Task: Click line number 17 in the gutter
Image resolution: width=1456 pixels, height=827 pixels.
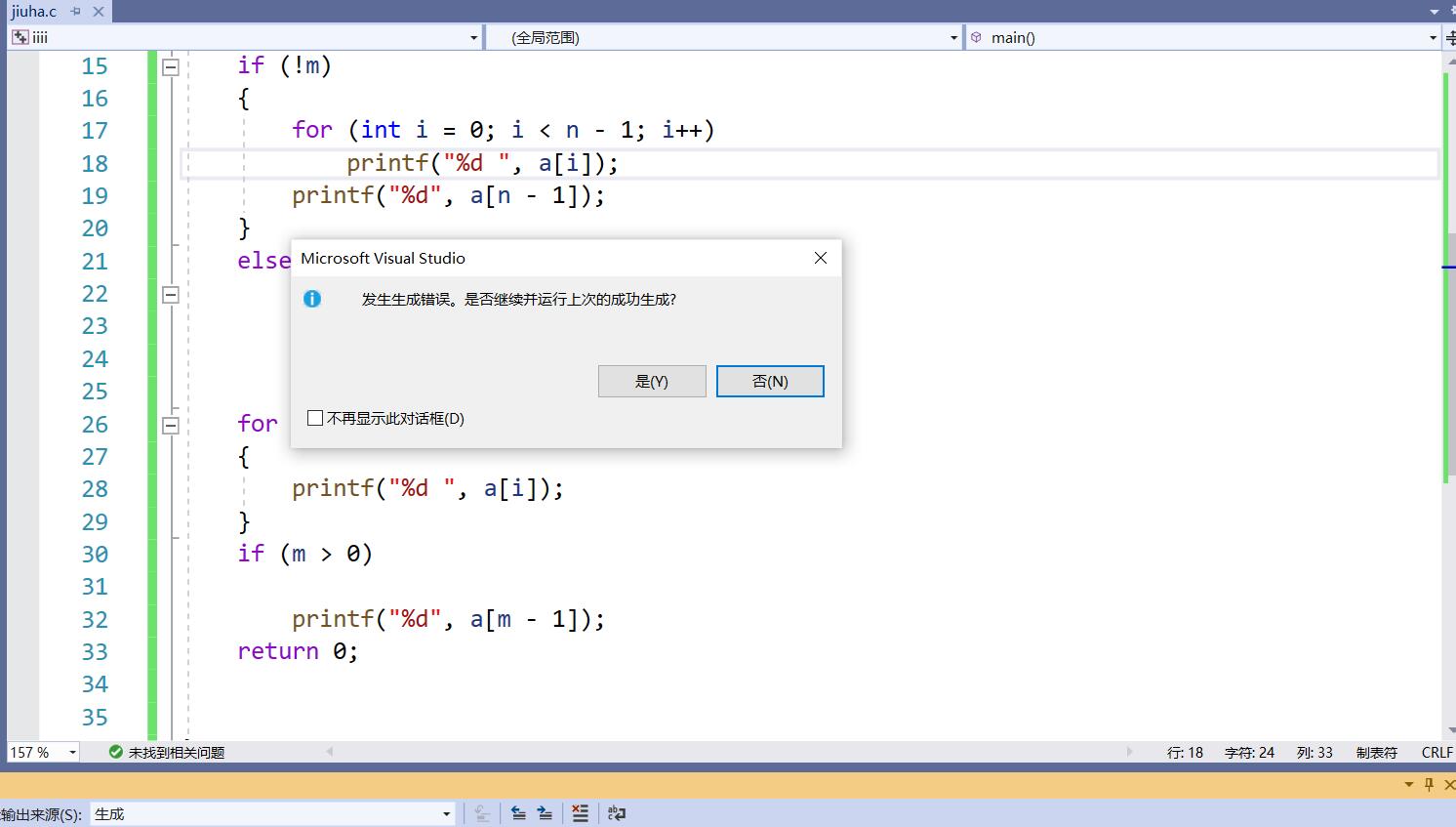Action: pos(95,131)
